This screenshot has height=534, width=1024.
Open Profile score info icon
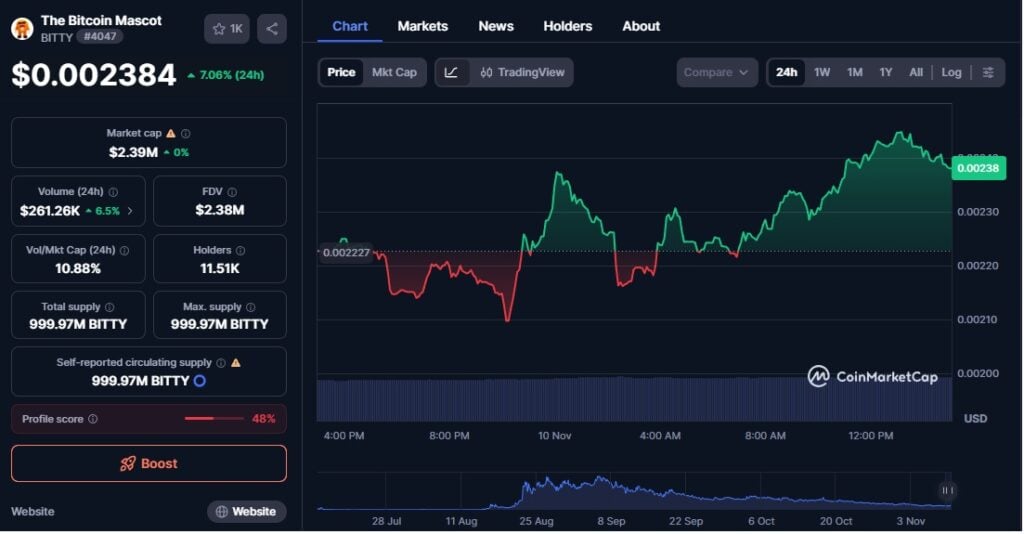pos(93,419)
